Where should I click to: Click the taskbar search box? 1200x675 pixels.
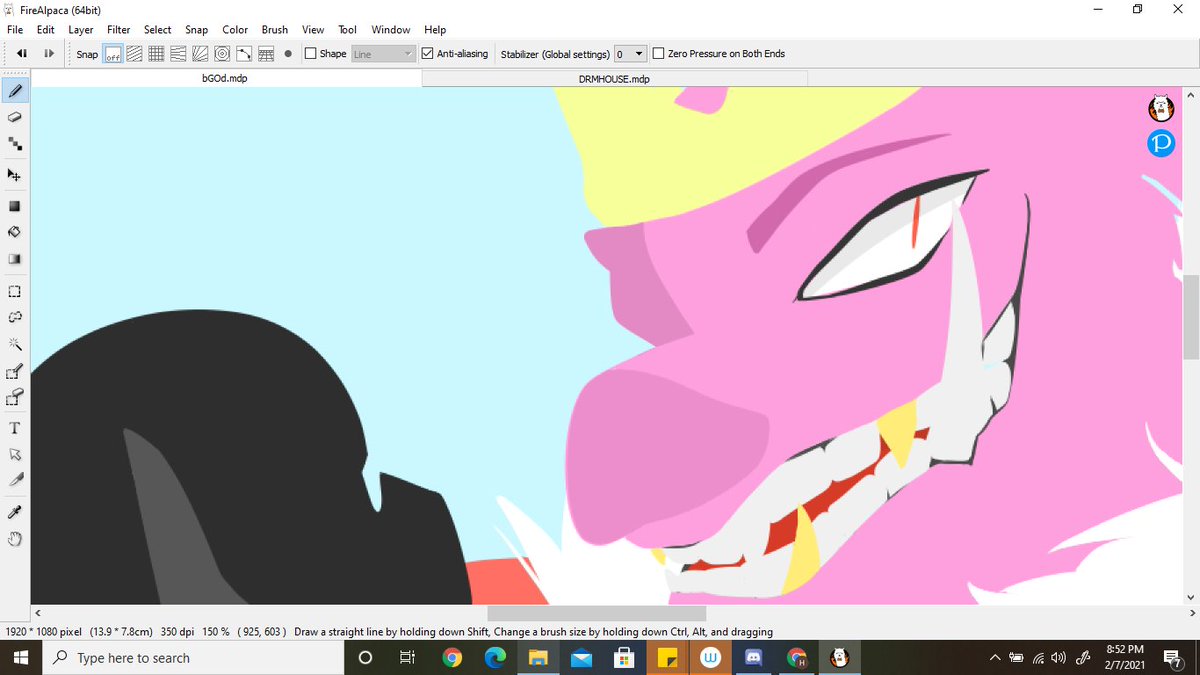coord(194,658)
